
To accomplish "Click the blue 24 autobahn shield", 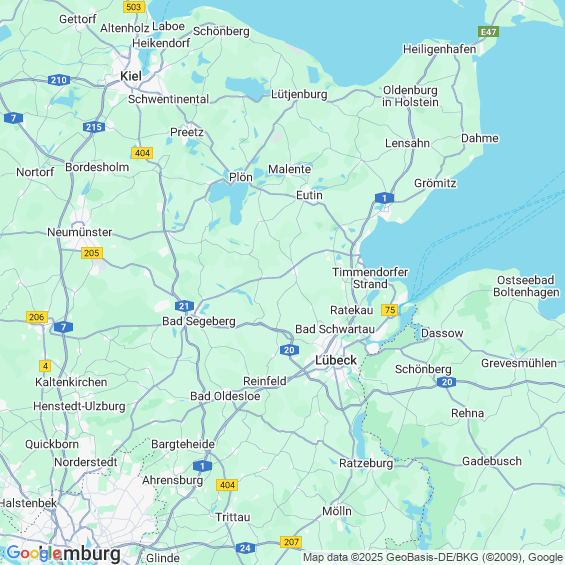I will tap(245, 548).
